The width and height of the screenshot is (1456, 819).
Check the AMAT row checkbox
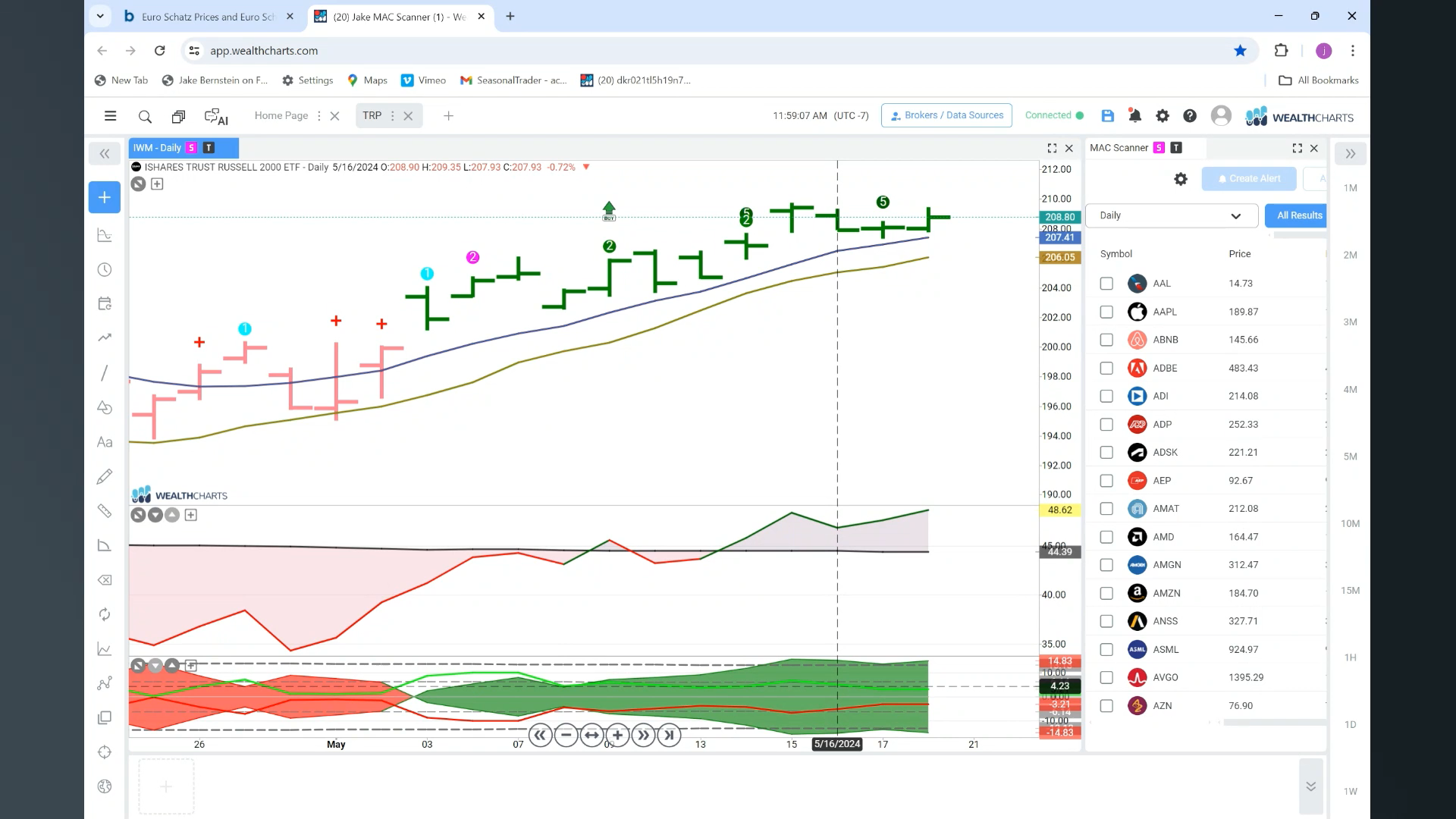pos(1106,509)
